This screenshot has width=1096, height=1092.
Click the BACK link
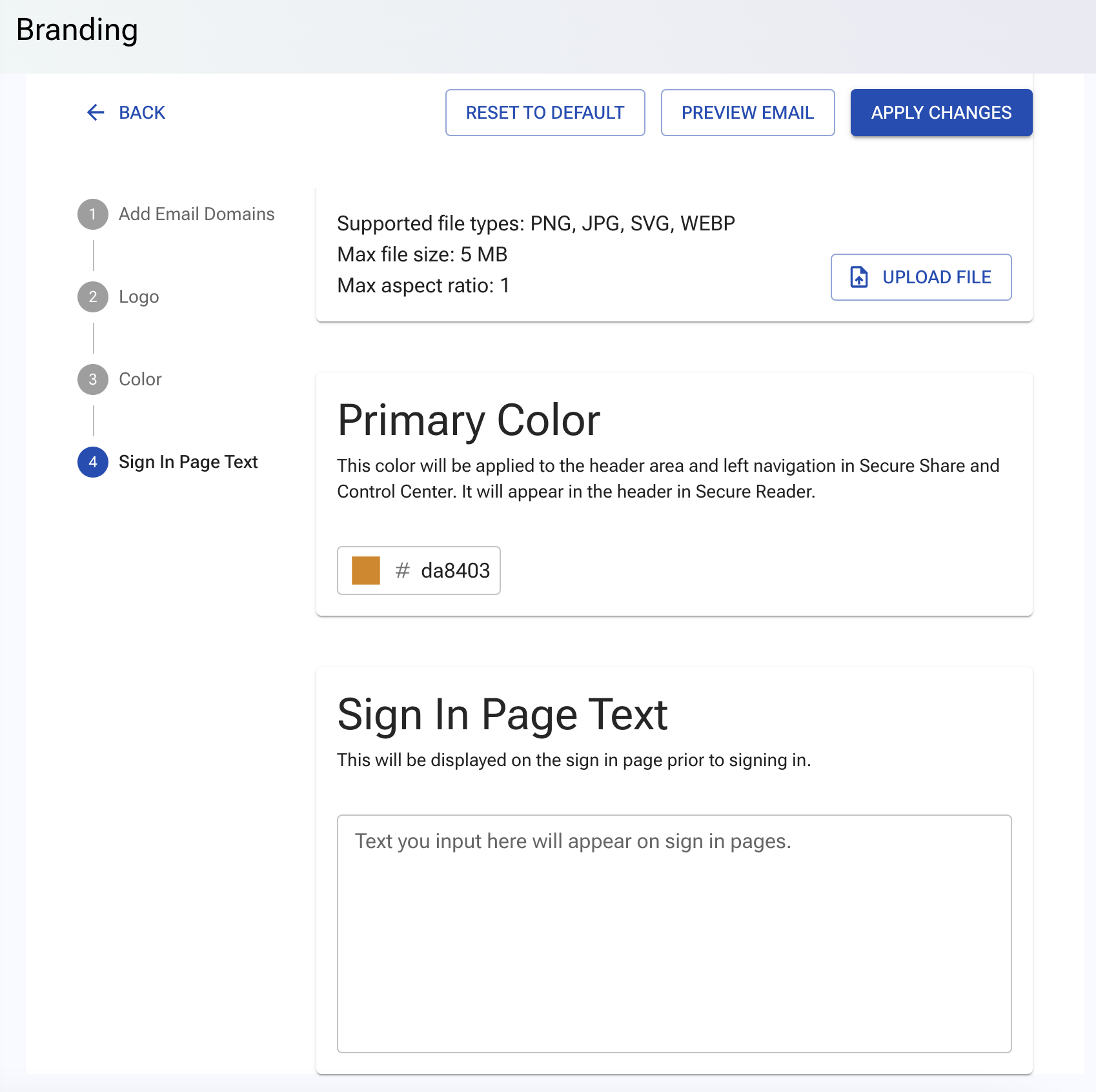(x=141, y=112)
